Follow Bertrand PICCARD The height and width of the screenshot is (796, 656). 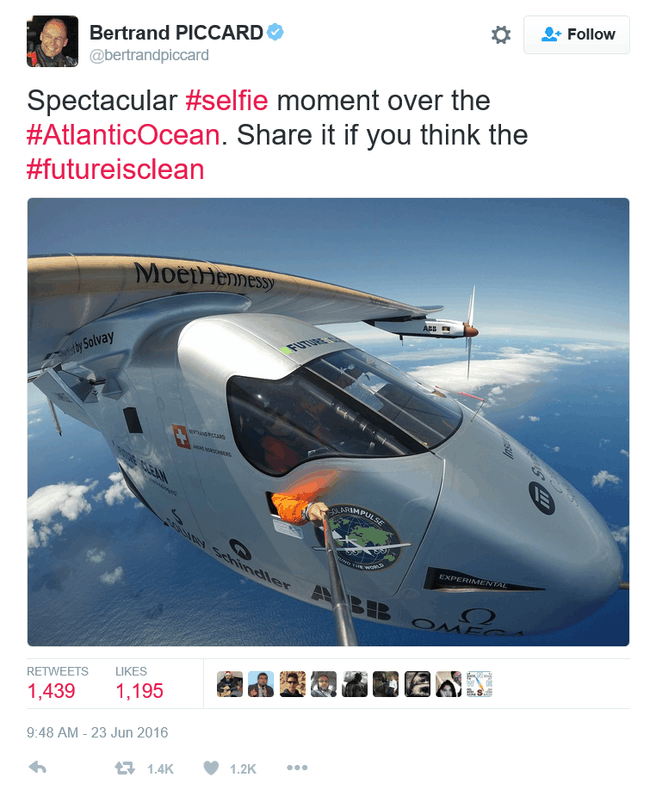click(576, 35)
